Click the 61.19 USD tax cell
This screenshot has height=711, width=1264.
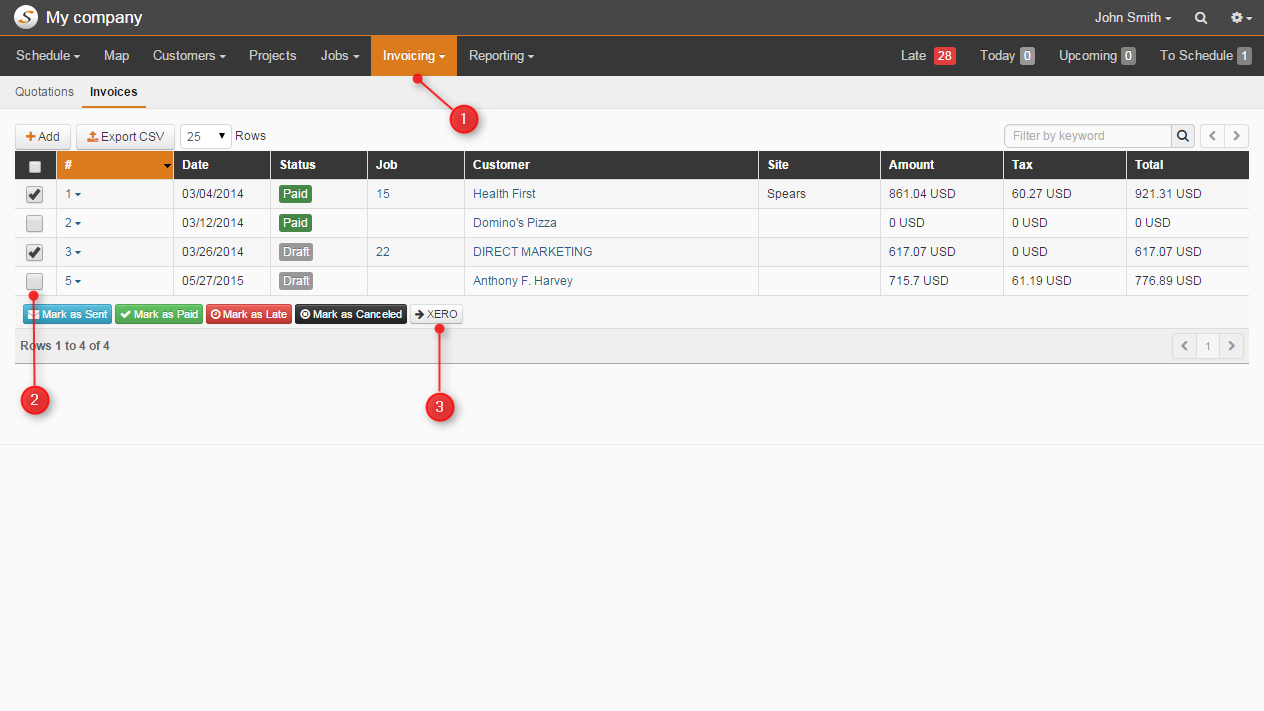pyautogui.click(x=1065, y=281)
